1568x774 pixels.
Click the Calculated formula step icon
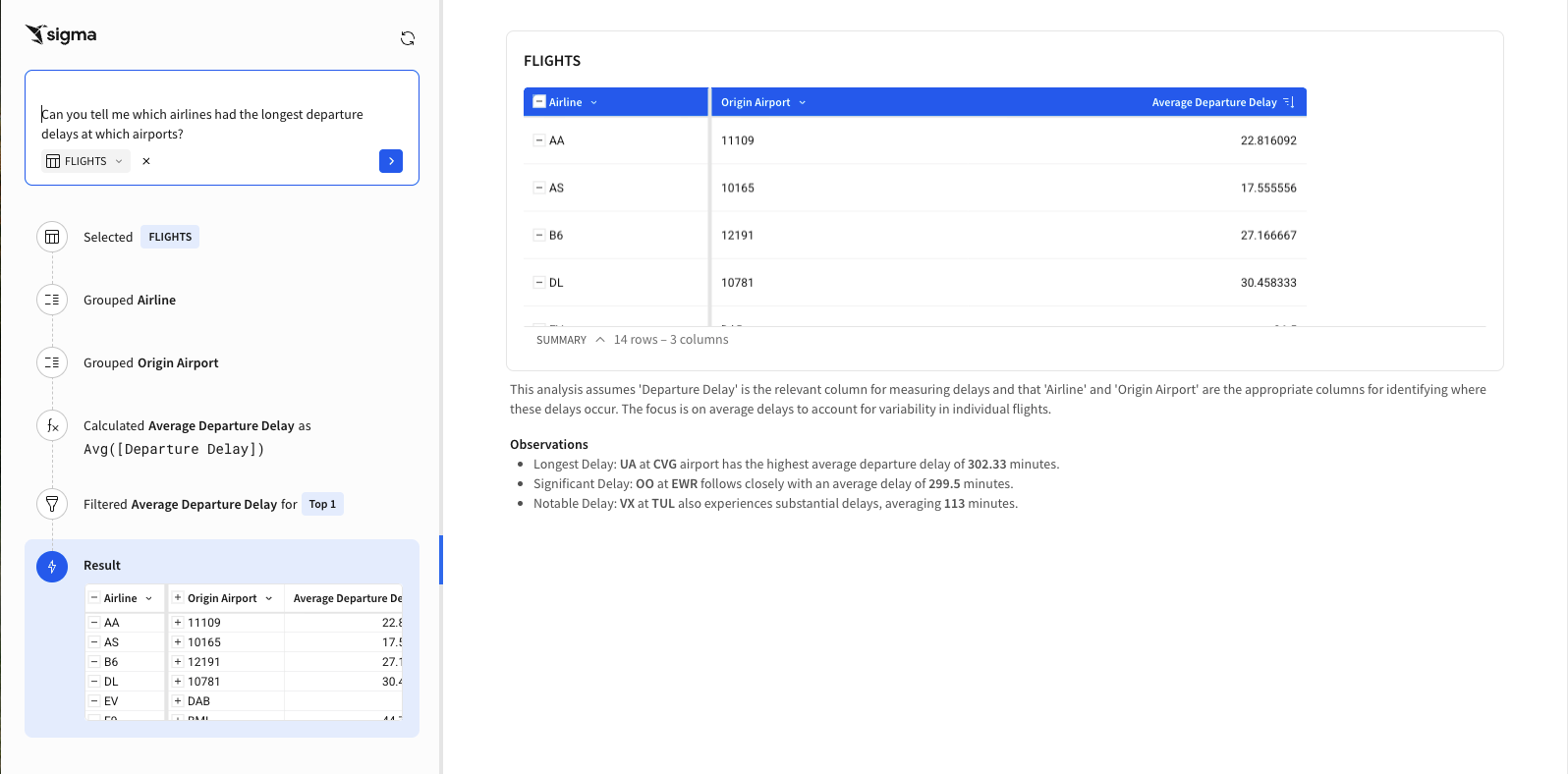(x=52, y=425)
